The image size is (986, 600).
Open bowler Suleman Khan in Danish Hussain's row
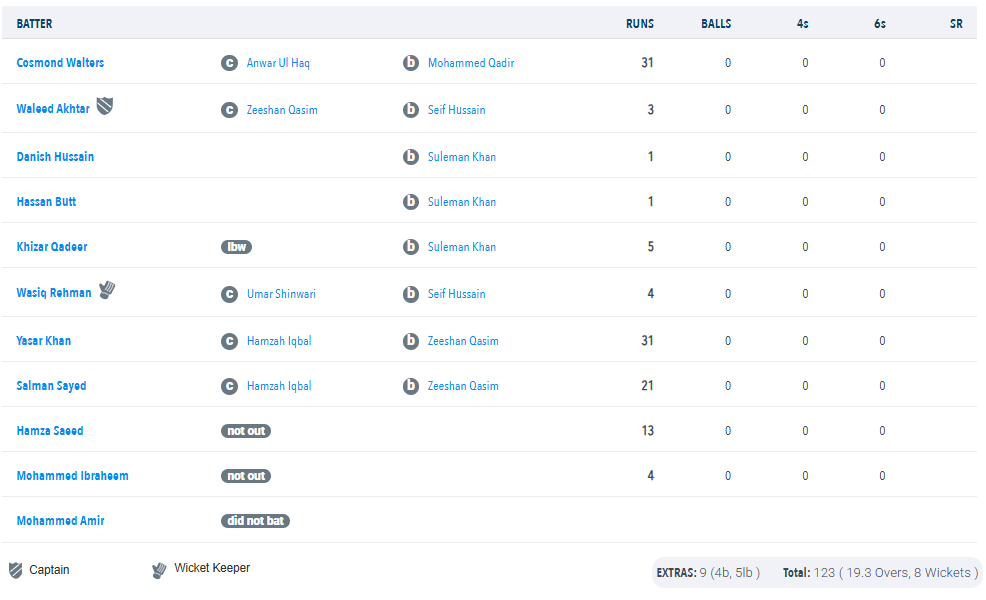tap(462, 157)
